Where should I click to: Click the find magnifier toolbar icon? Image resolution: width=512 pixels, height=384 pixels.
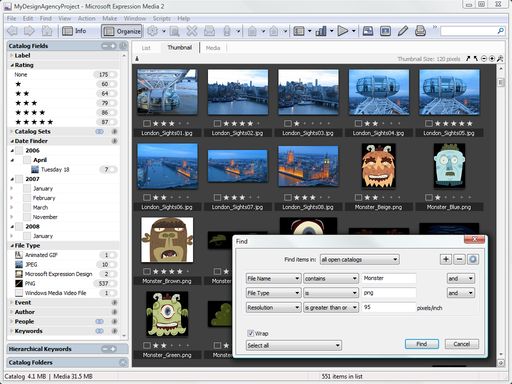coord(174,31)
